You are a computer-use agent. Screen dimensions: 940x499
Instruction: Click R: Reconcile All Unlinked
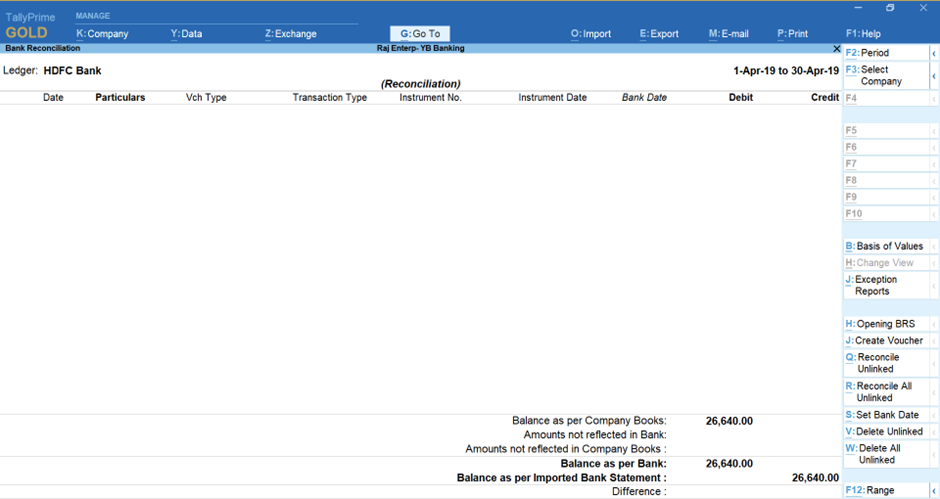click(x=886, y=392)
